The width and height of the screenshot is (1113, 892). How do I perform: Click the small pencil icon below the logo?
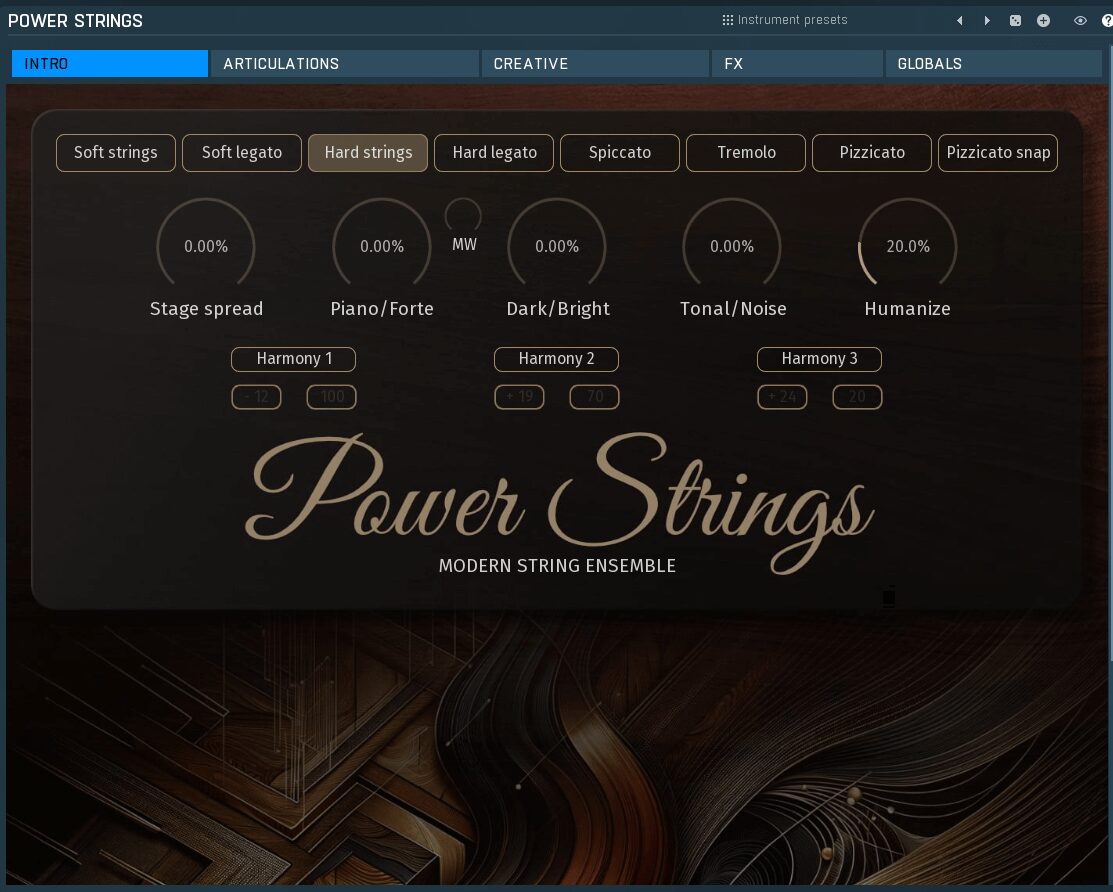click(x=887, y=597)
